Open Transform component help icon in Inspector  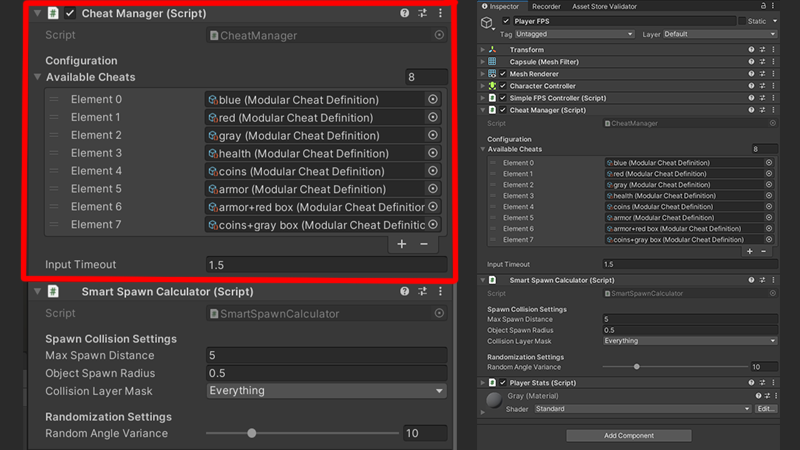[751, 49]
